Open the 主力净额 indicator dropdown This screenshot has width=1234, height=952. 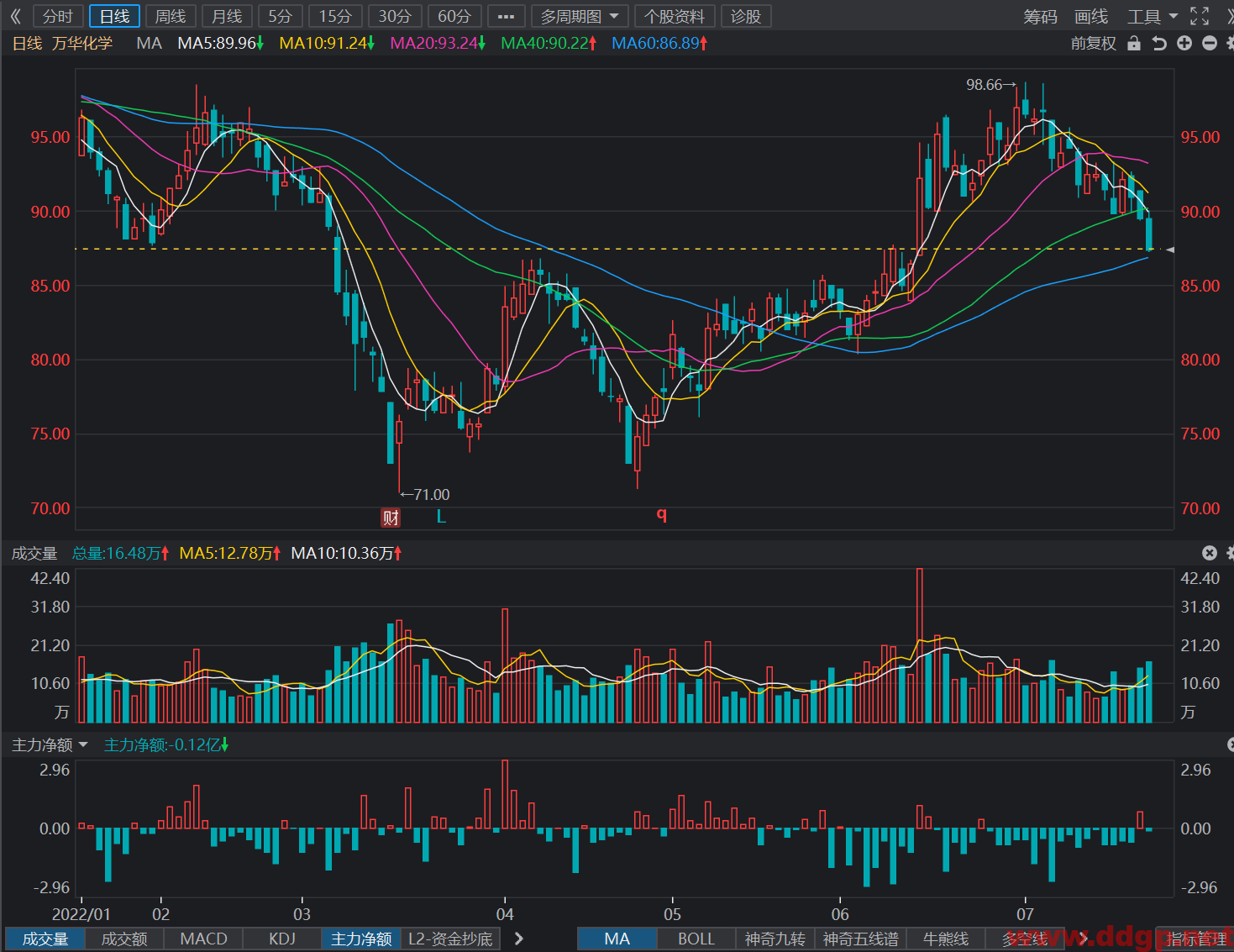[50, 745]
